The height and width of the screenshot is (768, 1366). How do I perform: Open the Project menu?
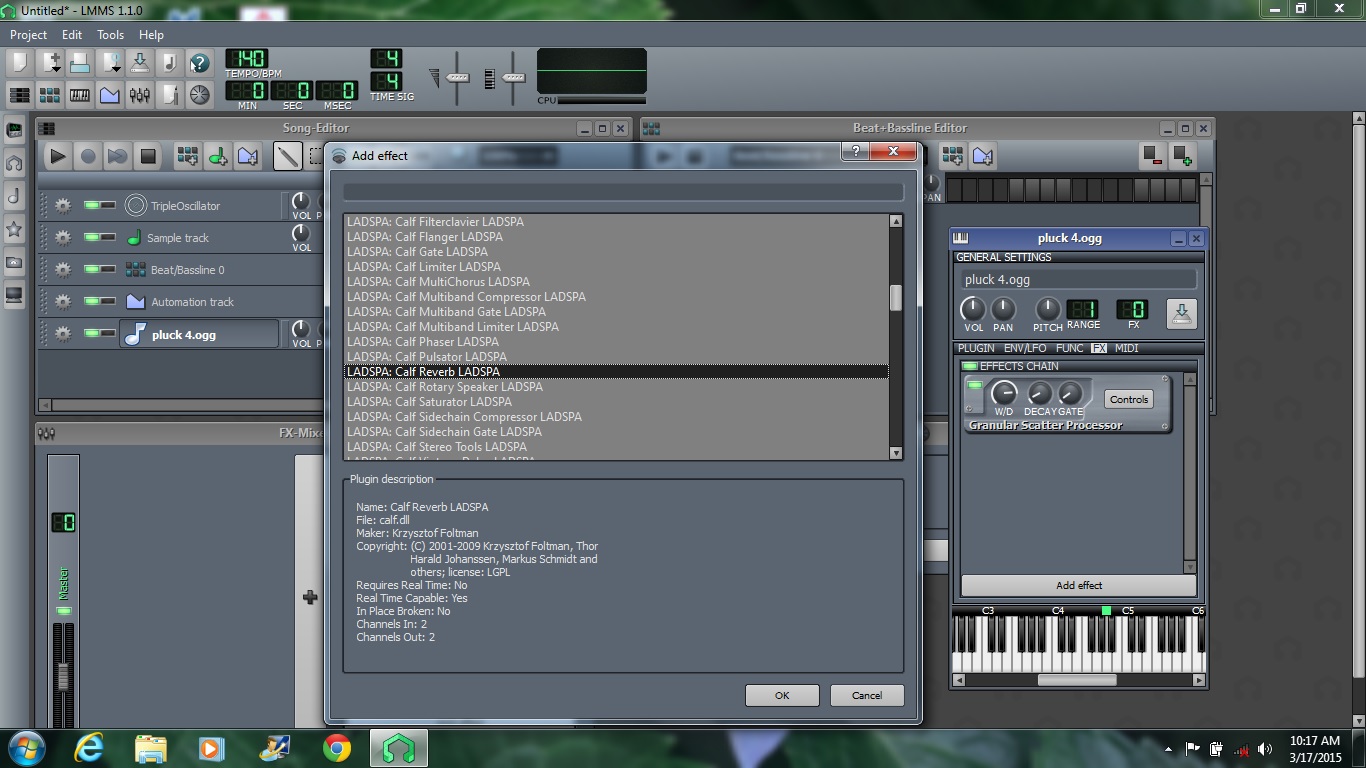(29, 34)
